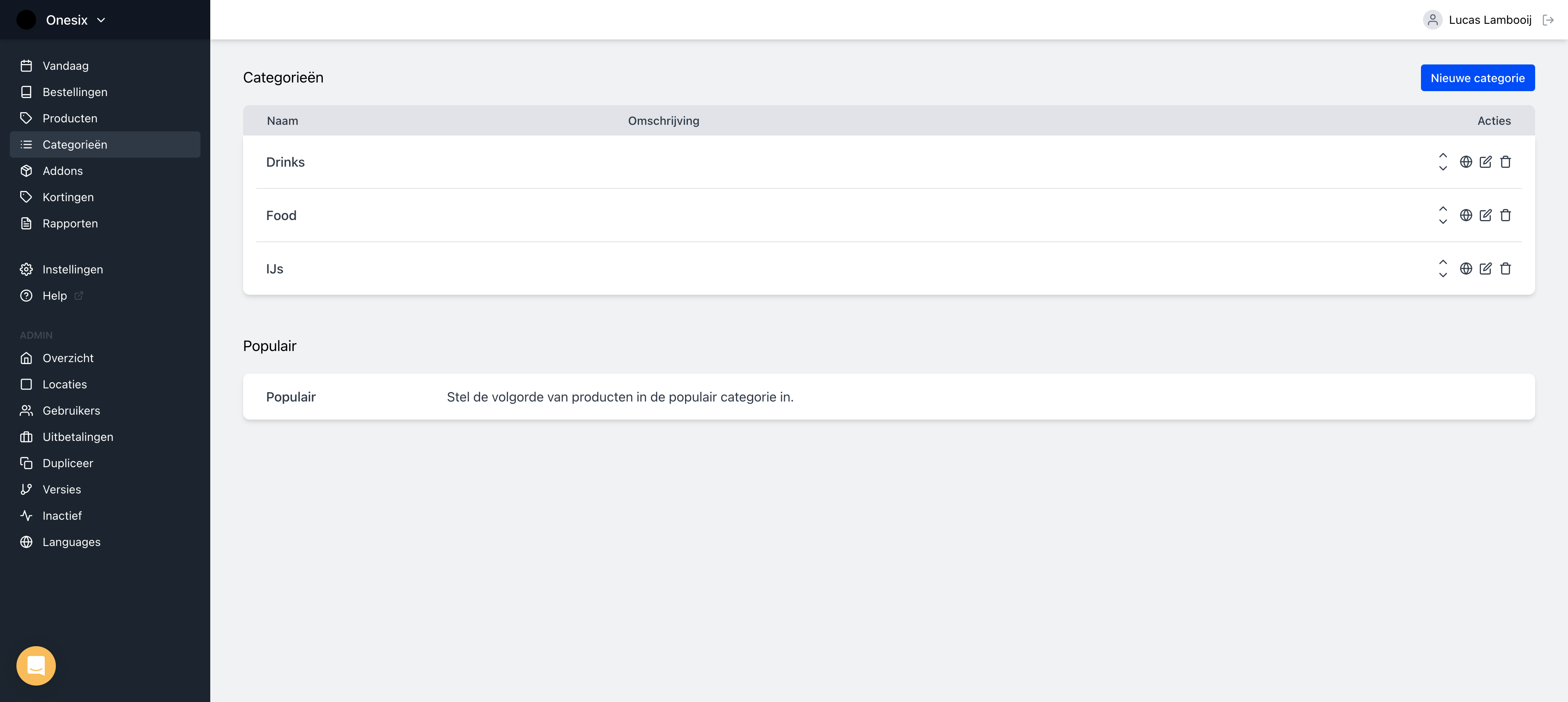The height and width of the screenshot is (702, 1568).
Task: Click the Naam column header
Action: click(x=283, y=120)
